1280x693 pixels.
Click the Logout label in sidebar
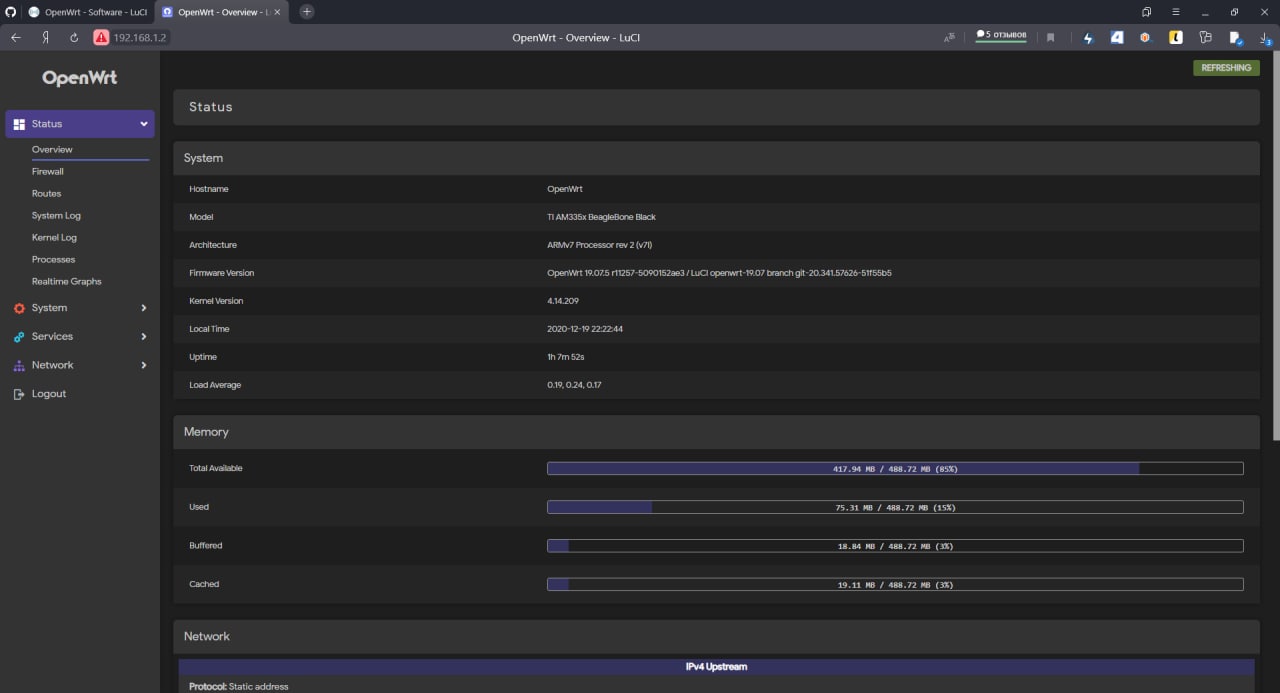click(49, 394)
